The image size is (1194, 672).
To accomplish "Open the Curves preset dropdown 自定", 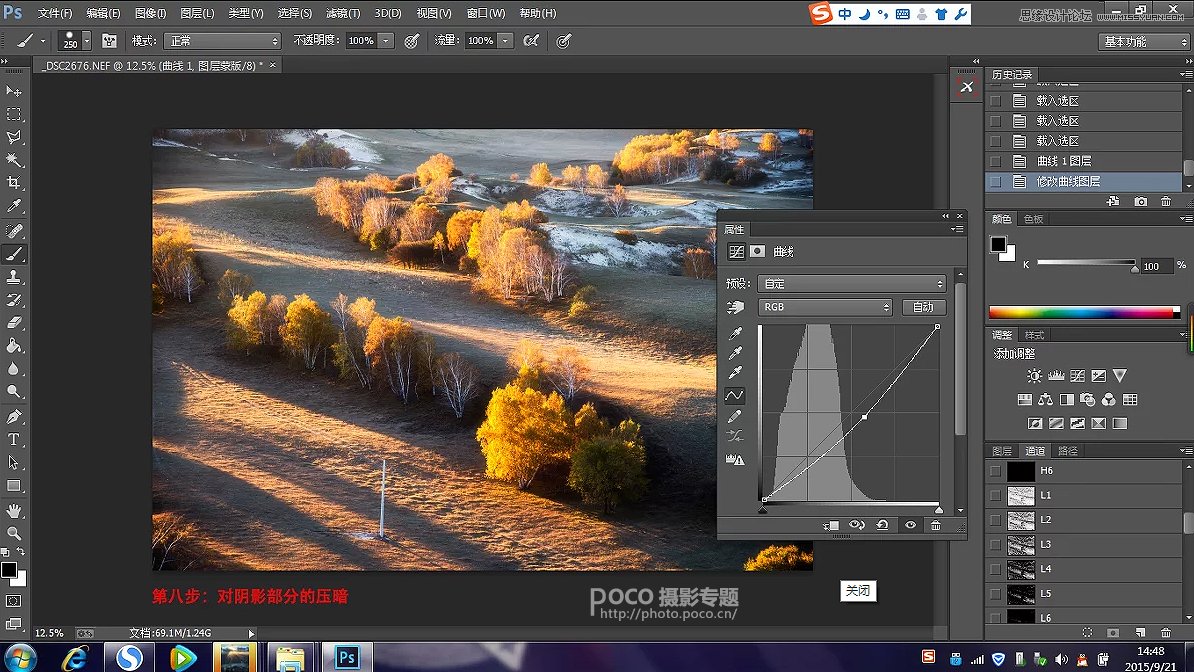I will coord(851,283).
